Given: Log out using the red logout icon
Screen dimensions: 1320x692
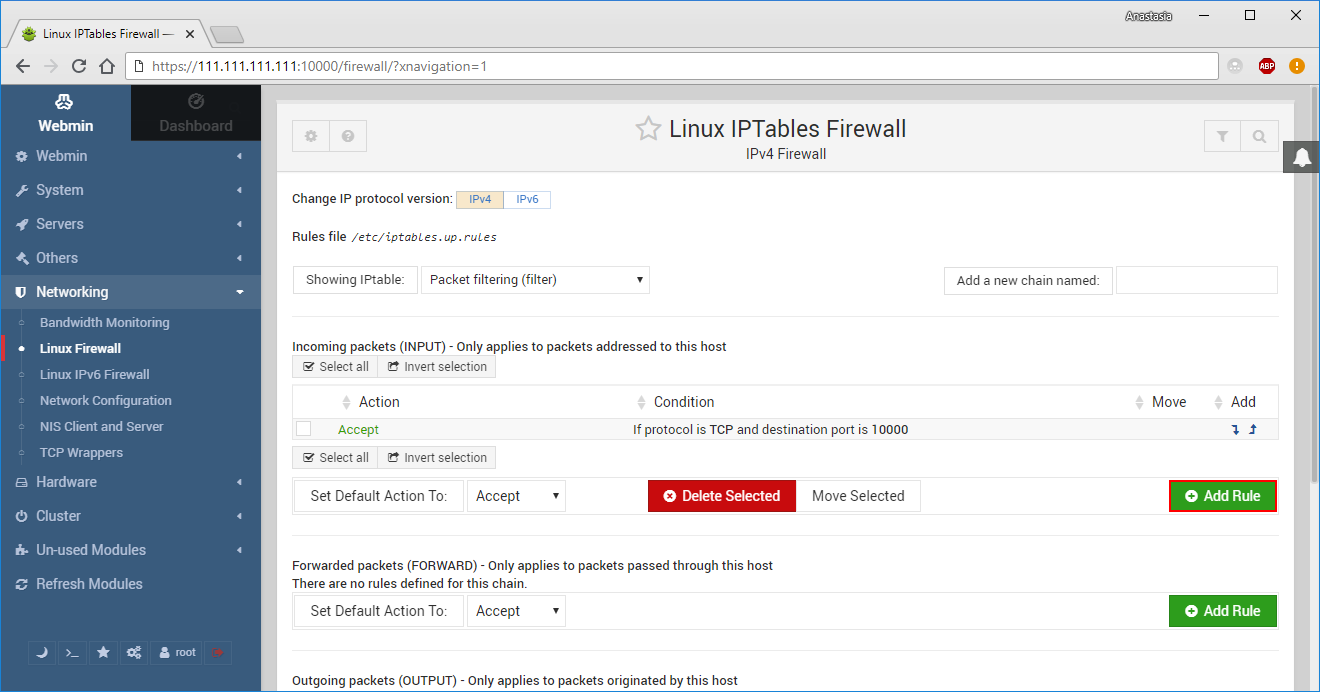Looking at the screenshot, I should click(218, 652).
